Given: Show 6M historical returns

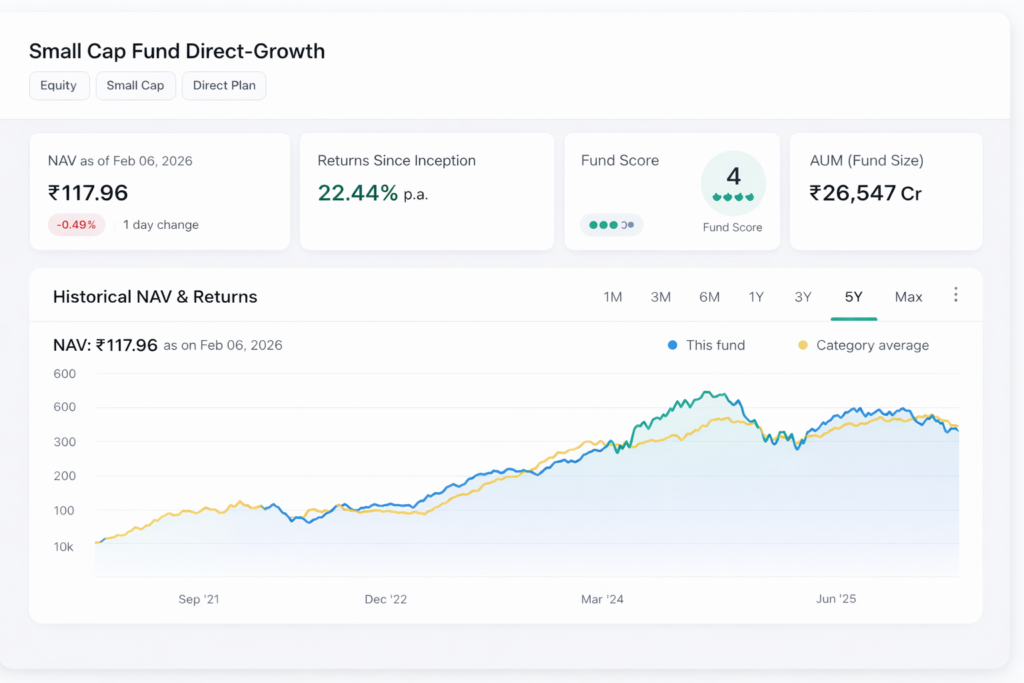Looking at the screenshot, I should coord(709,297).
